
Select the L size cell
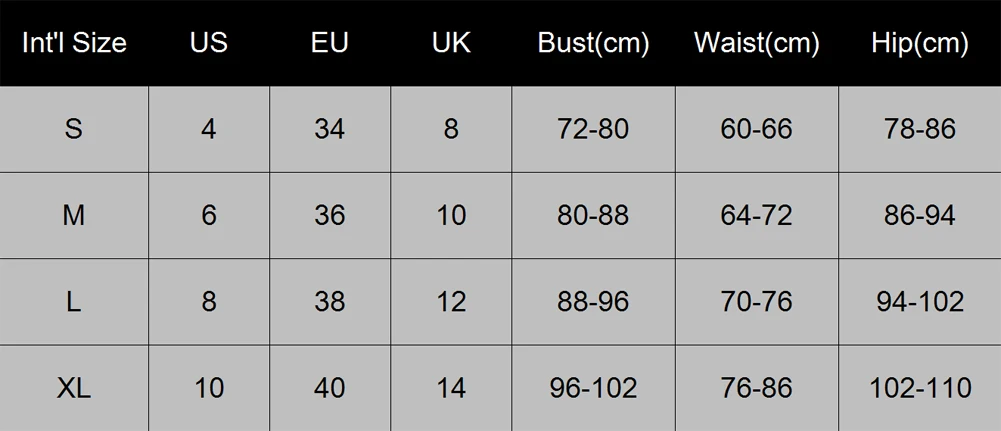tap(74, 301)
